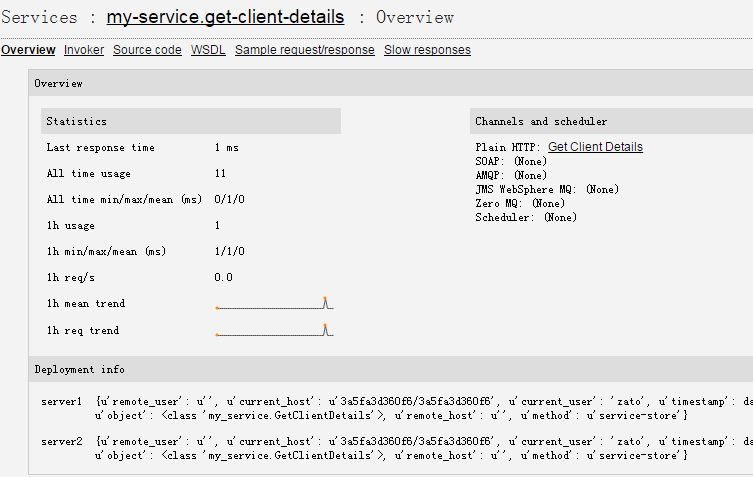The width and height of the screenshot is (753, 477).
Task: Click the Services breadcrumb text
Action: pyautogui.click(x=39, y=17)
